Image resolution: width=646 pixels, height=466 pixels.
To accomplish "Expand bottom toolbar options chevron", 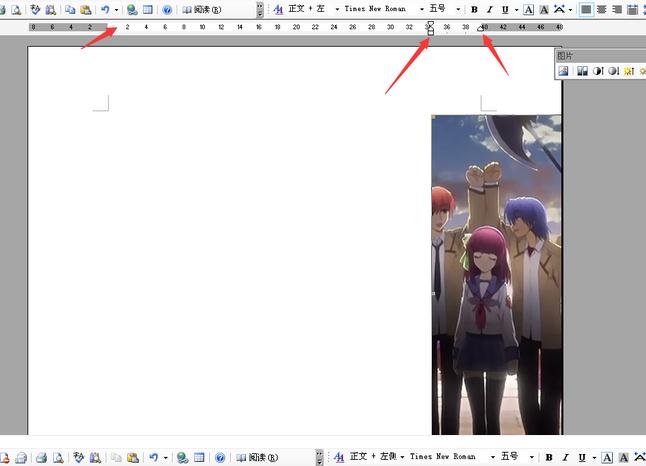I will [x=319, y=457].
